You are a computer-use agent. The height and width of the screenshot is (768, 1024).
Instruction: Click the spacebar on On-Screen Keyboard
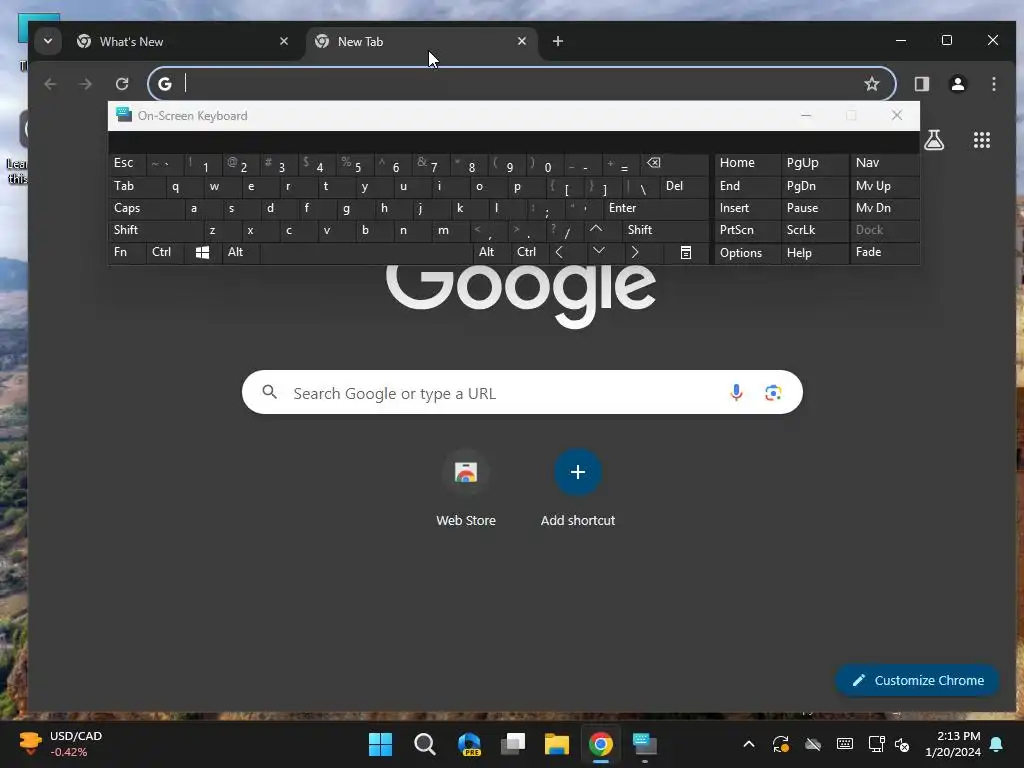pos(366,252)
